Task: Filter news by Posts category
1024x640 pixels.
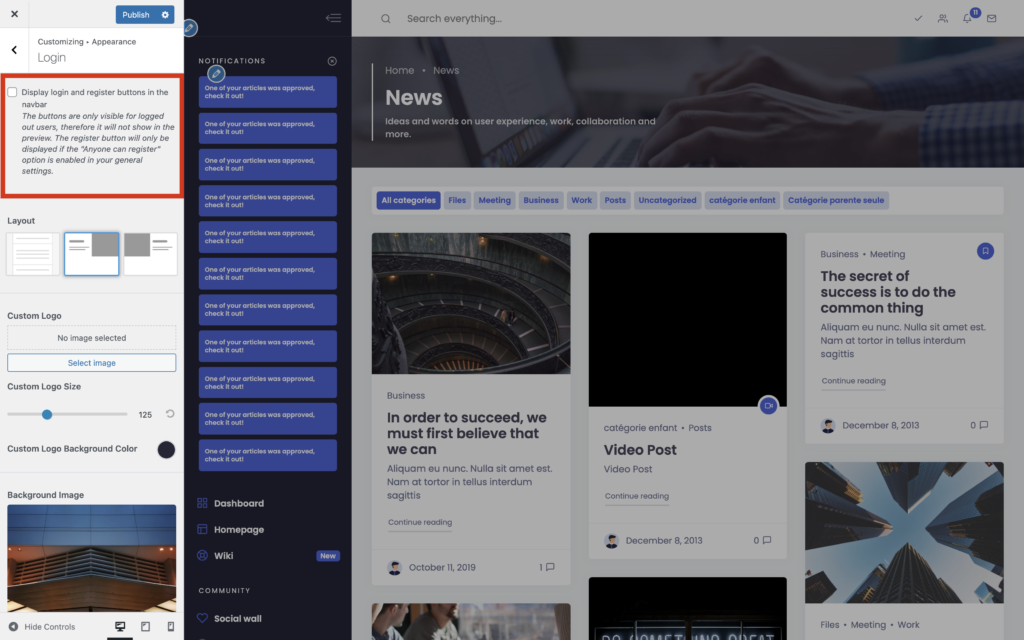Action: coord(615,200)
